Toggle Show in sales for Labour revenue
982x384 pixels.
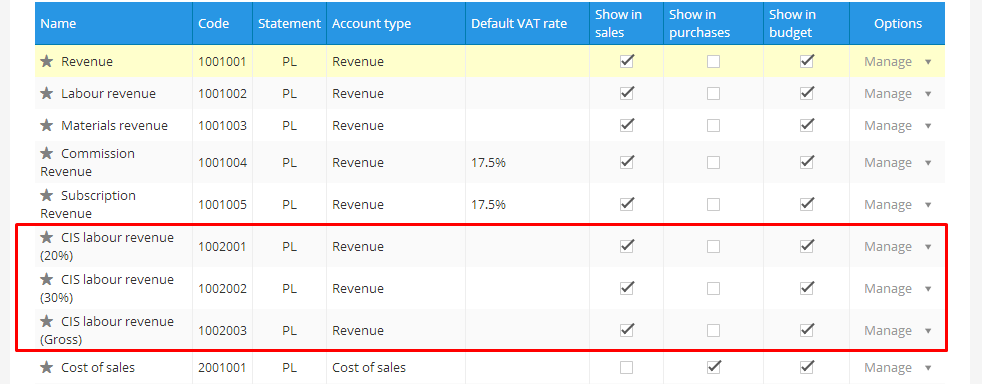click(x=626, y=93)
